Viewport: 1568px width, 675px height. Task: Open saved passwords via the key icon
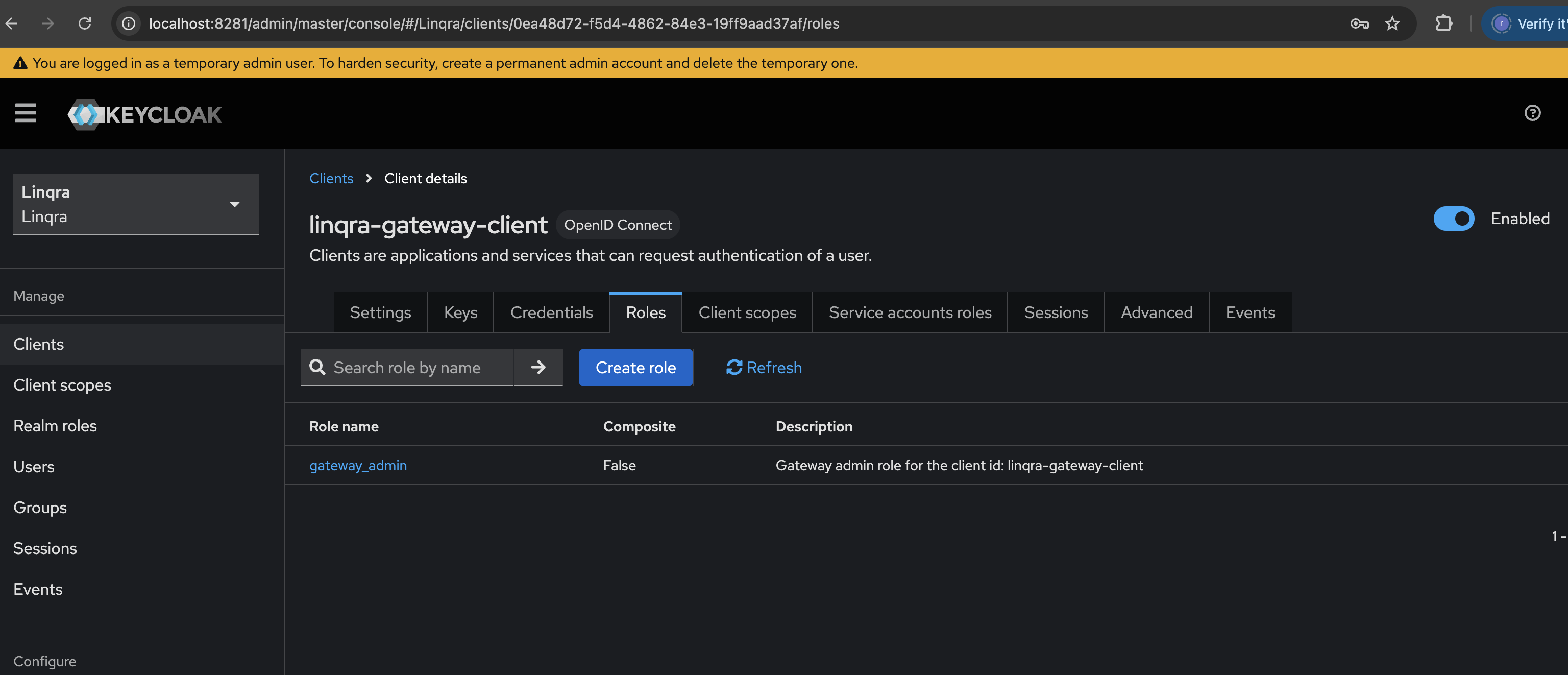(1359, 23)
